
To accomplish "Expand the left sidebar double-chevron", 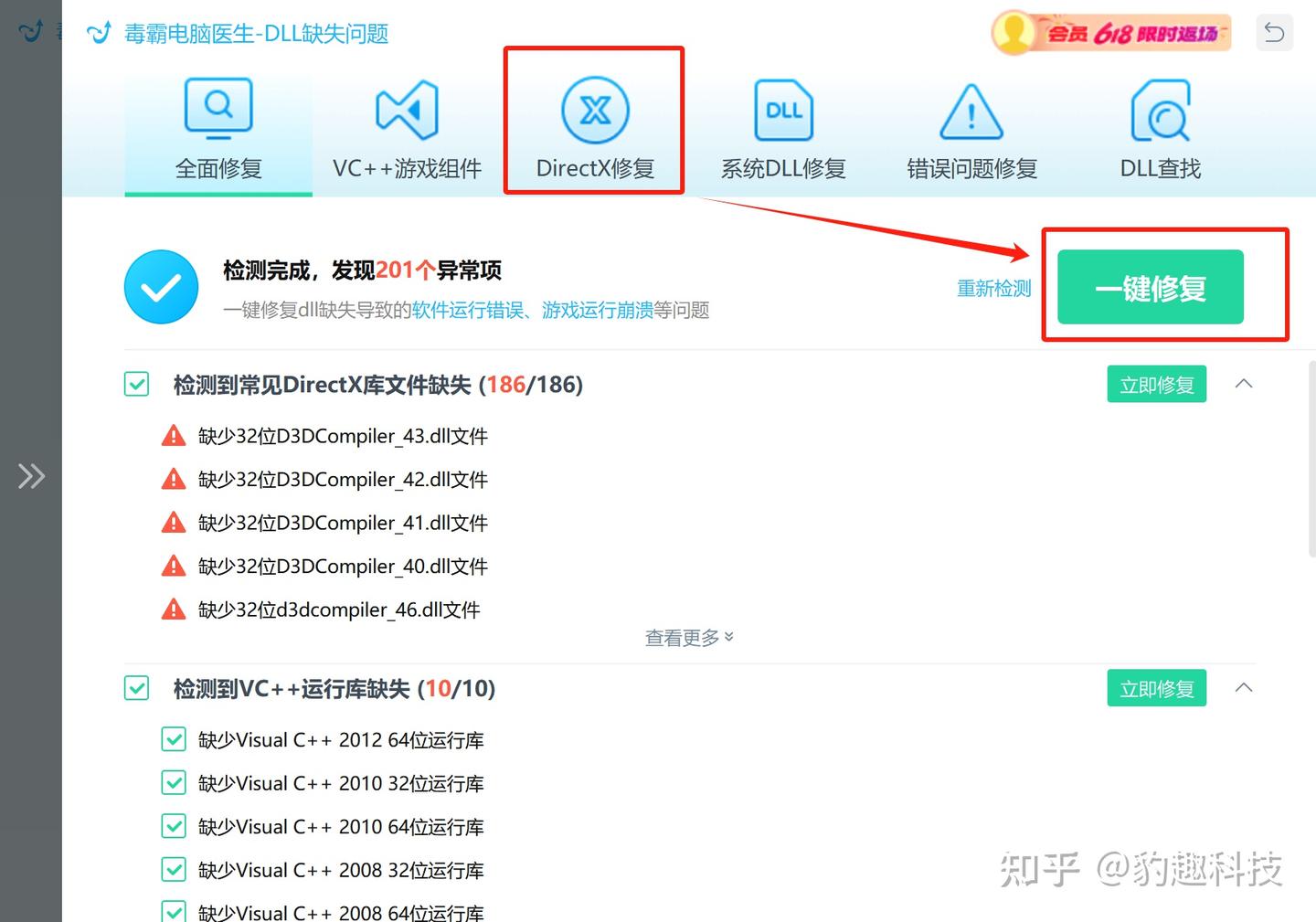I will (31, 476).
